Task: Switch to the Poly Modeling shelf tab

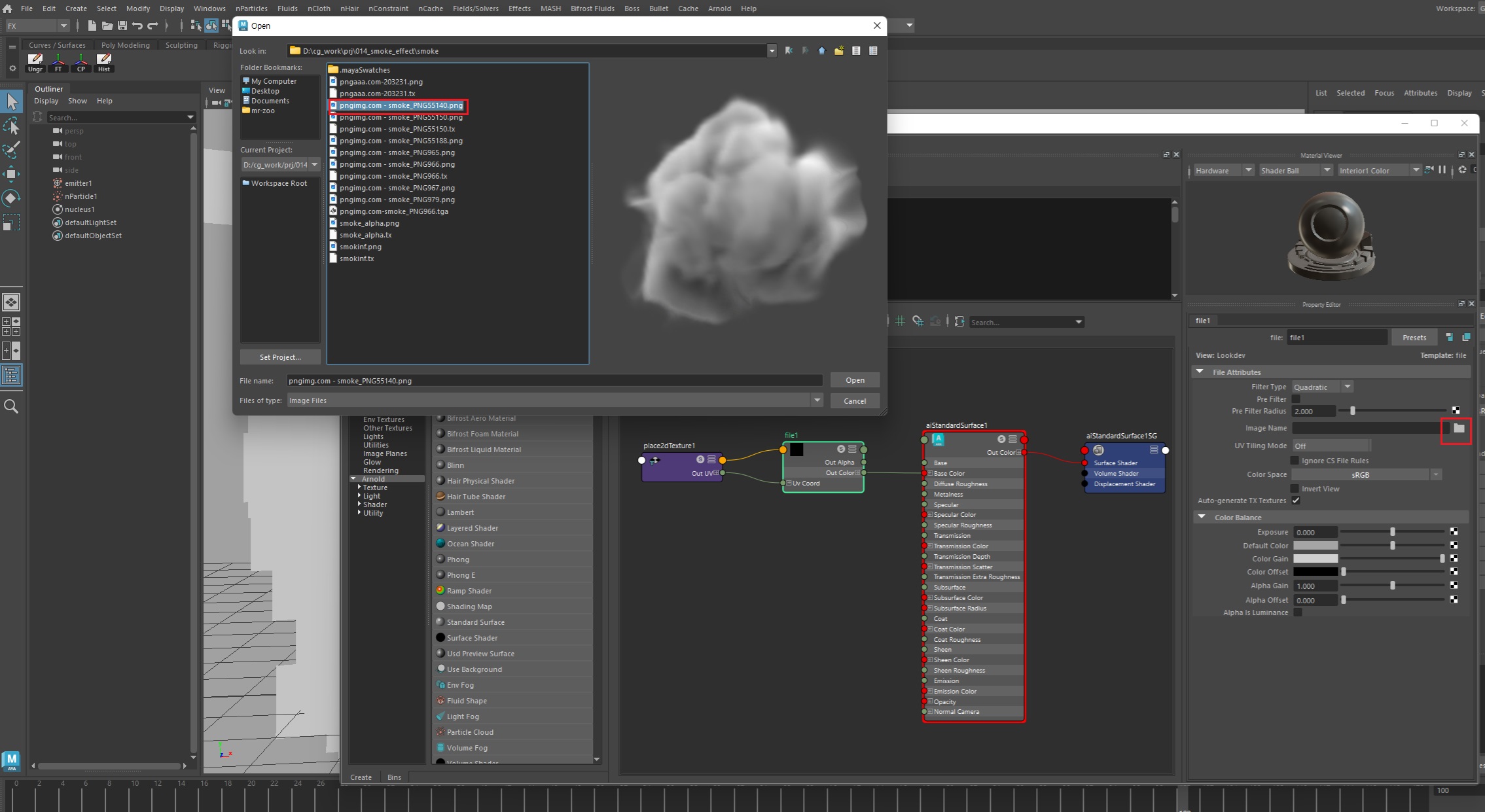Action: coord(126,45)
